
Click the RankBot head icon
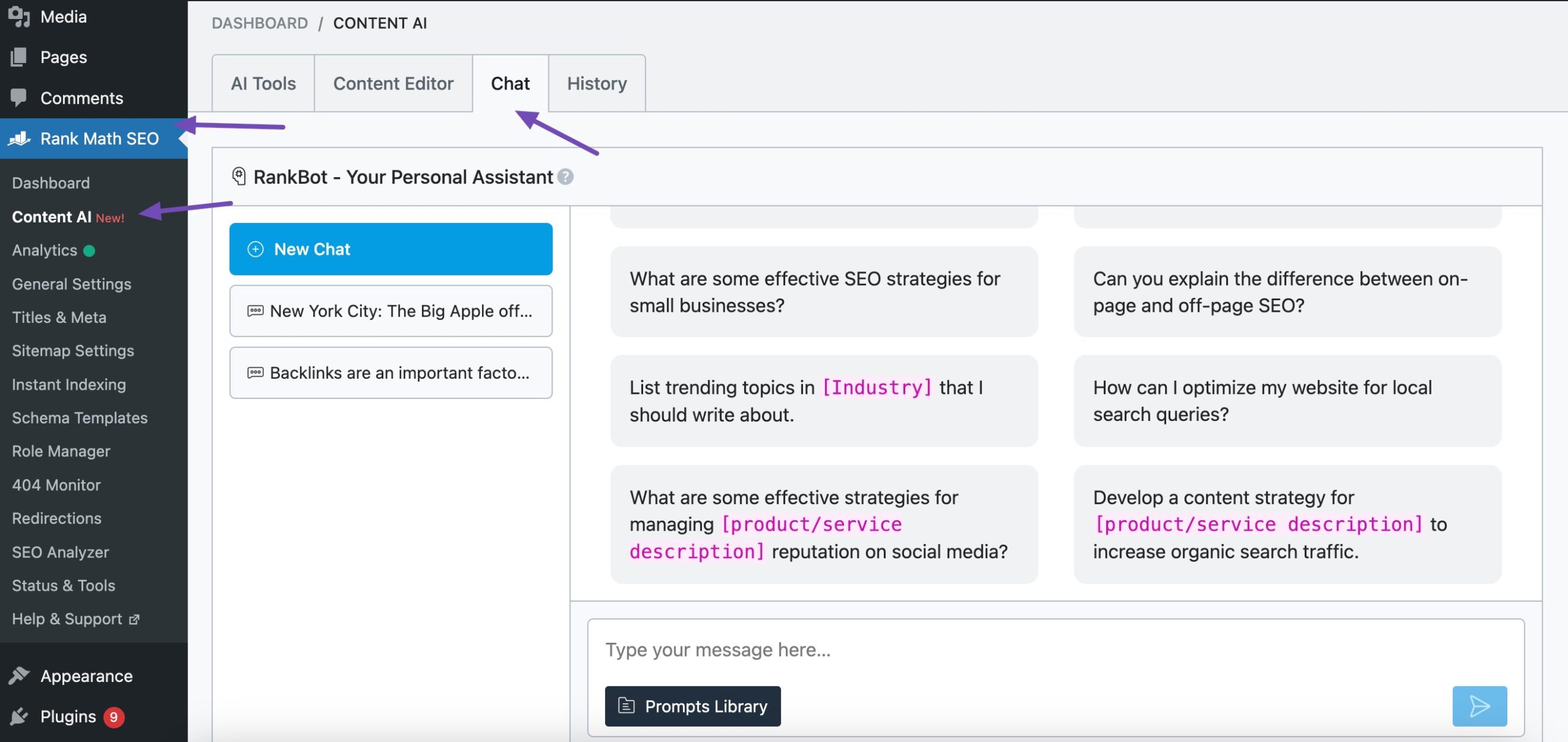point(239,176)
